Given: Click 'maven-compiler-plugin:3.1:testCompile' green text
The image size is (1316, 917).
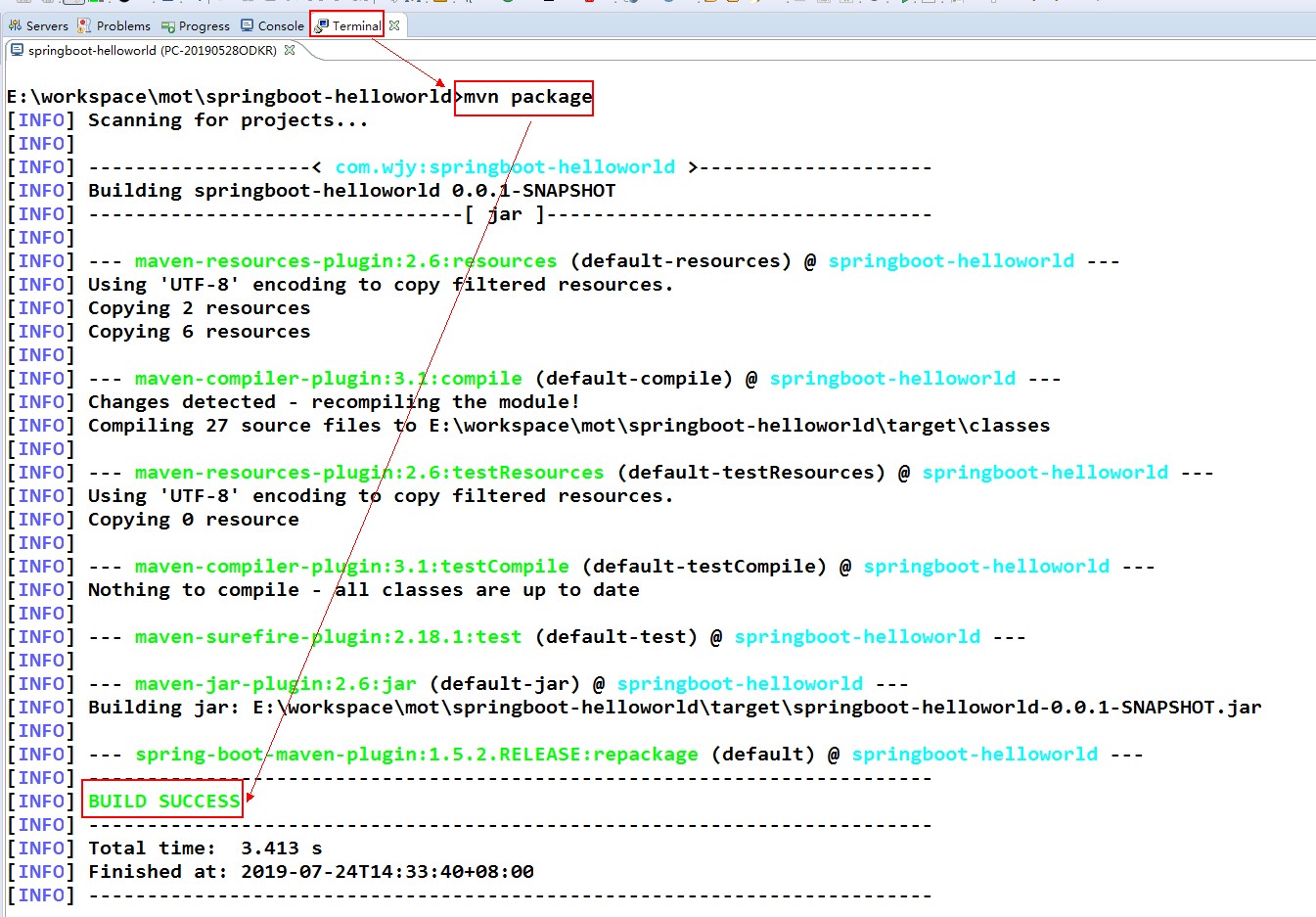Looking at the screenshot, I should 352,567.
